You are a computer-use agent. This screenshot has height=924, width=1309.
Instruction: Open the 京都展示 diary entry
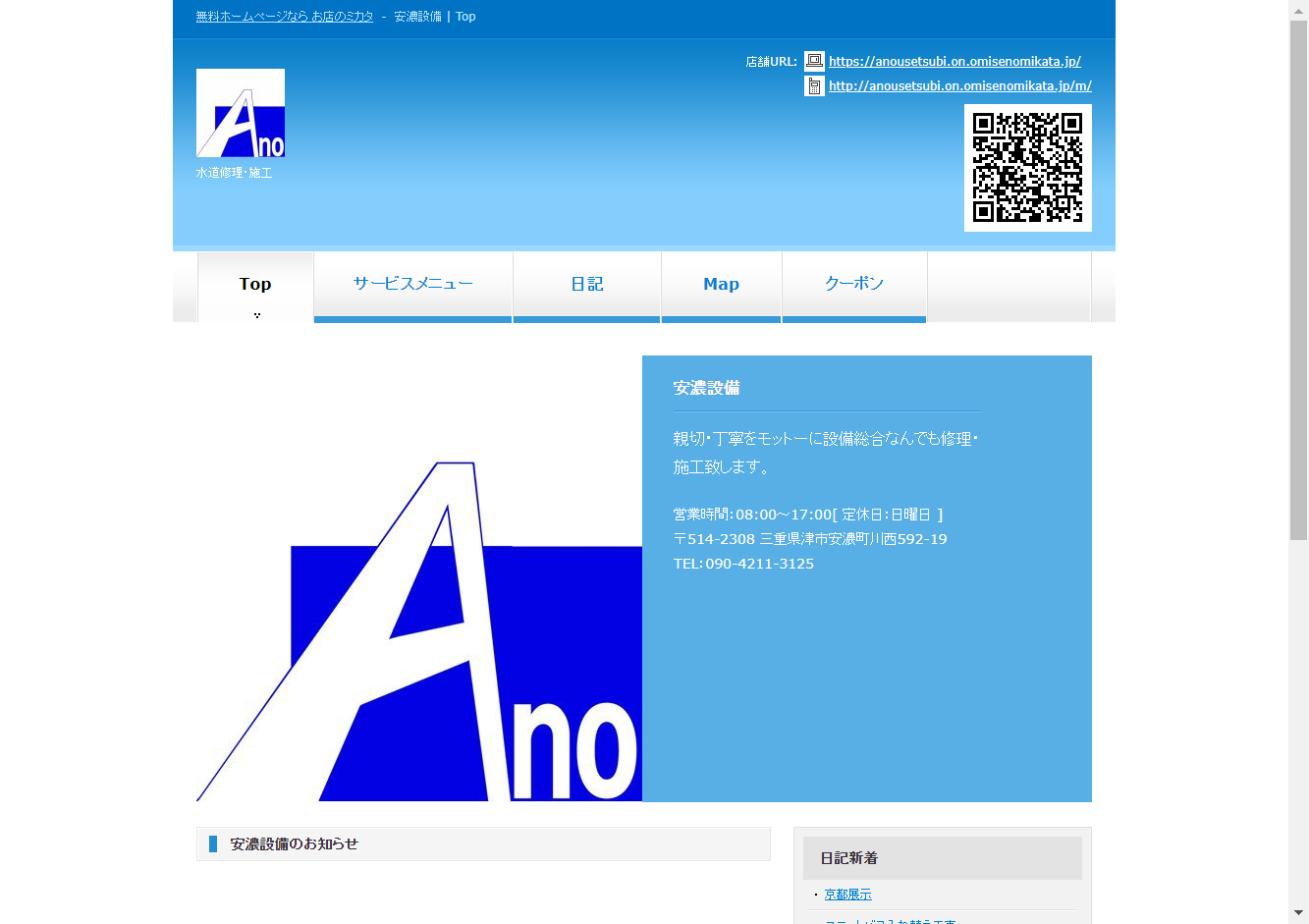pos(847,895)
